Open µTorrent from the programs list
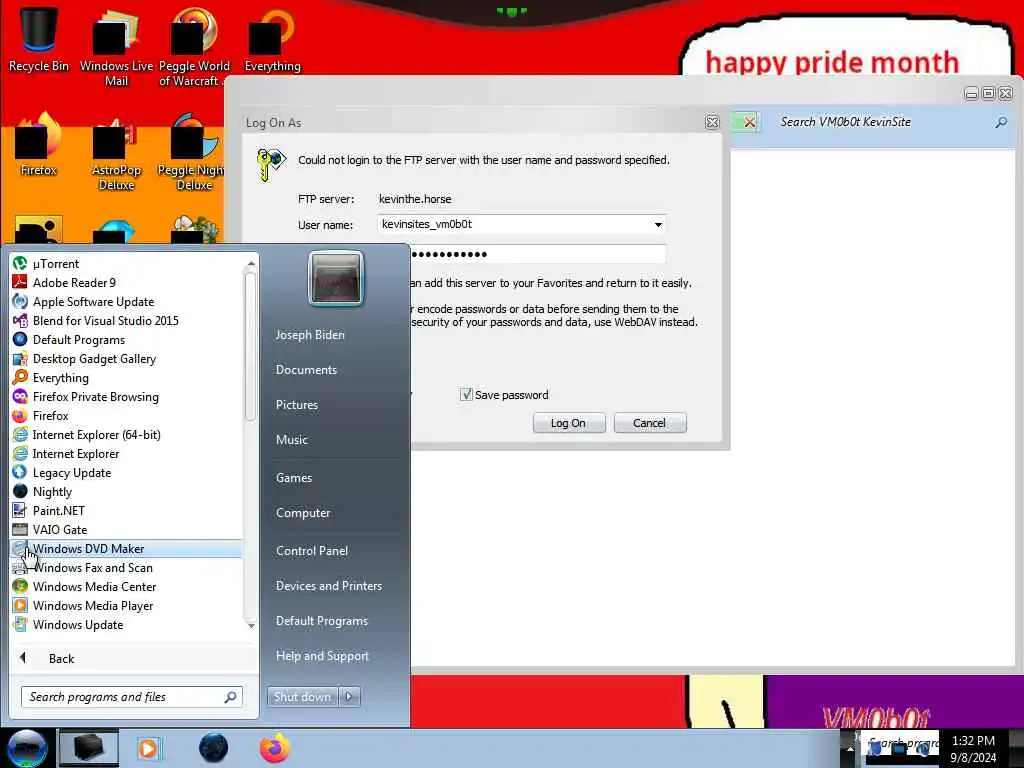This screenshot has height=768, width=1024. coord(126,264)
